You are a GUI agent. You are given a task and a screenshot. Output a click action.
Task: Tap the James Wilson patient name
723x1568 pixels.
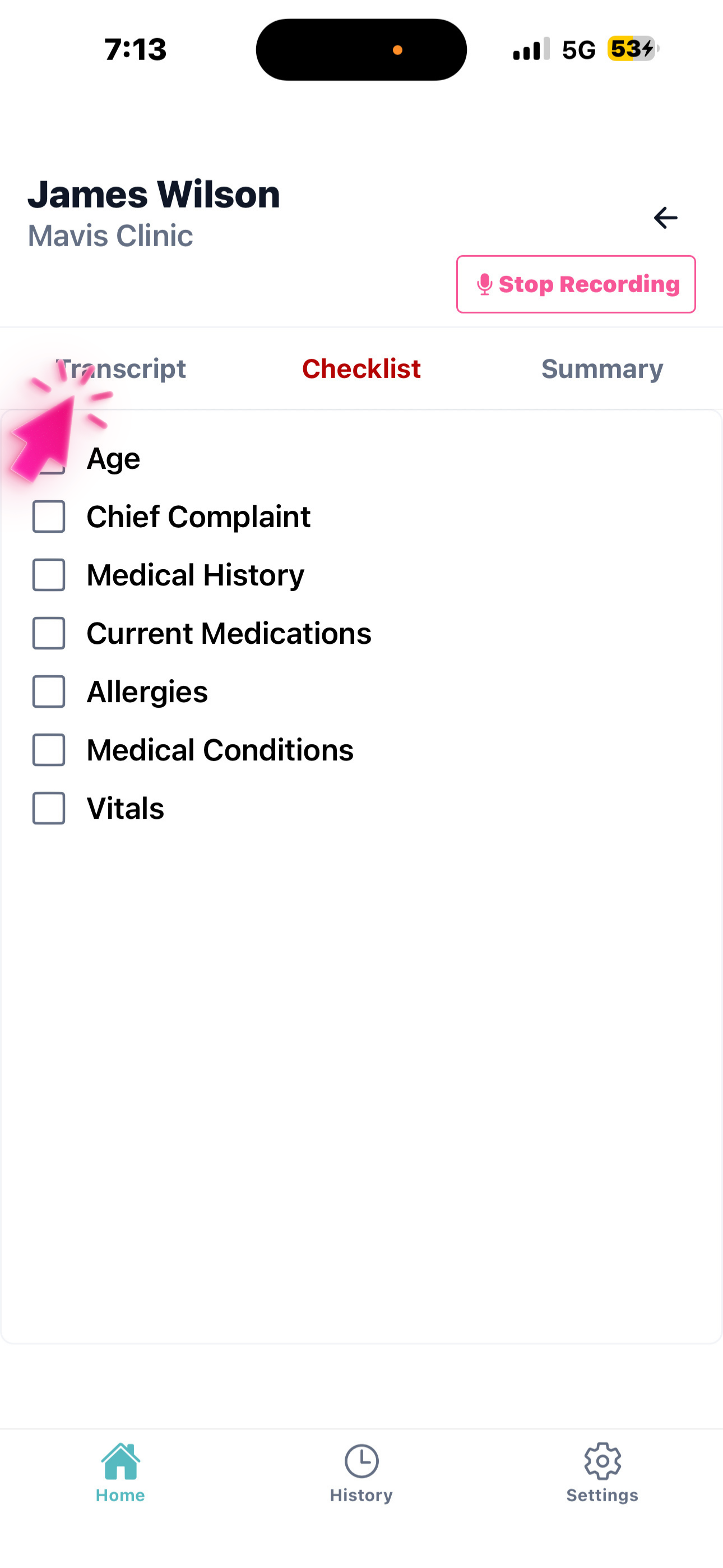[154, 195]
